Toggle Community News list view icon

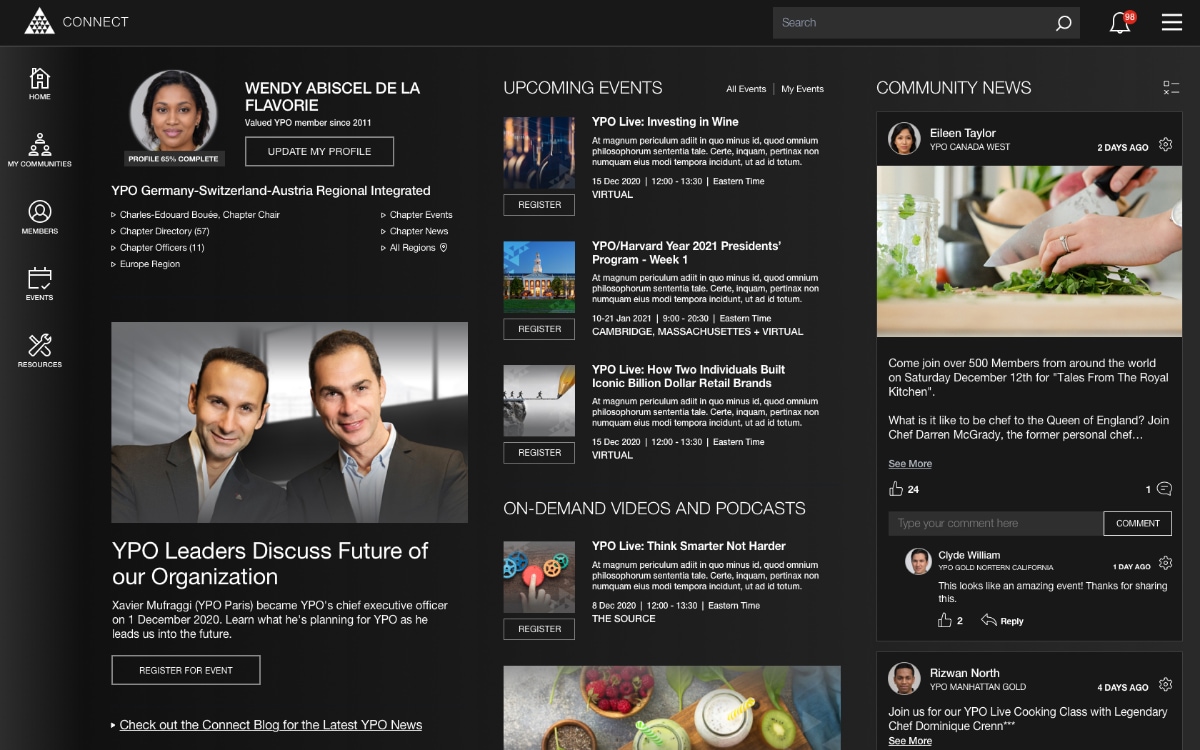[x=1171, y=88]
